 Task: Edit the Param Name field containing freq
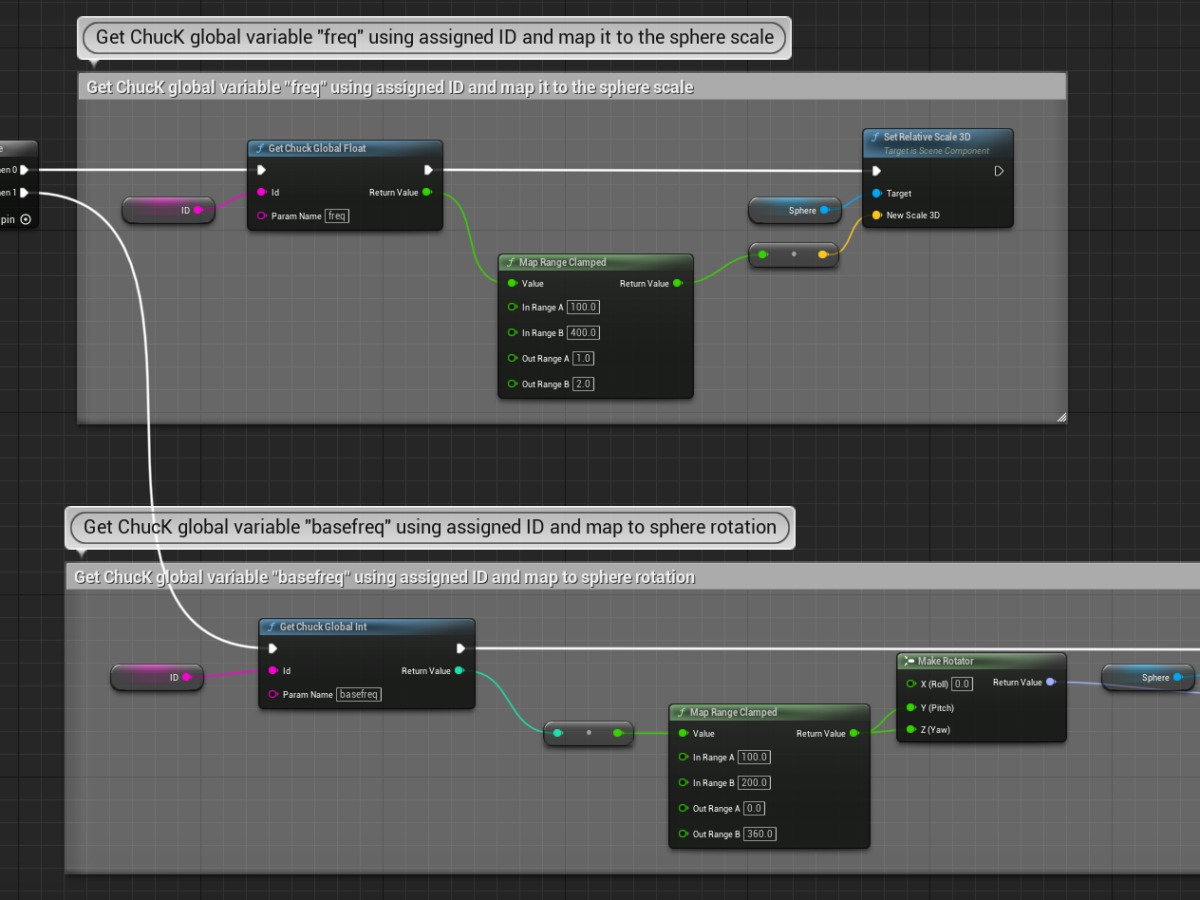(x=337, y=216)
